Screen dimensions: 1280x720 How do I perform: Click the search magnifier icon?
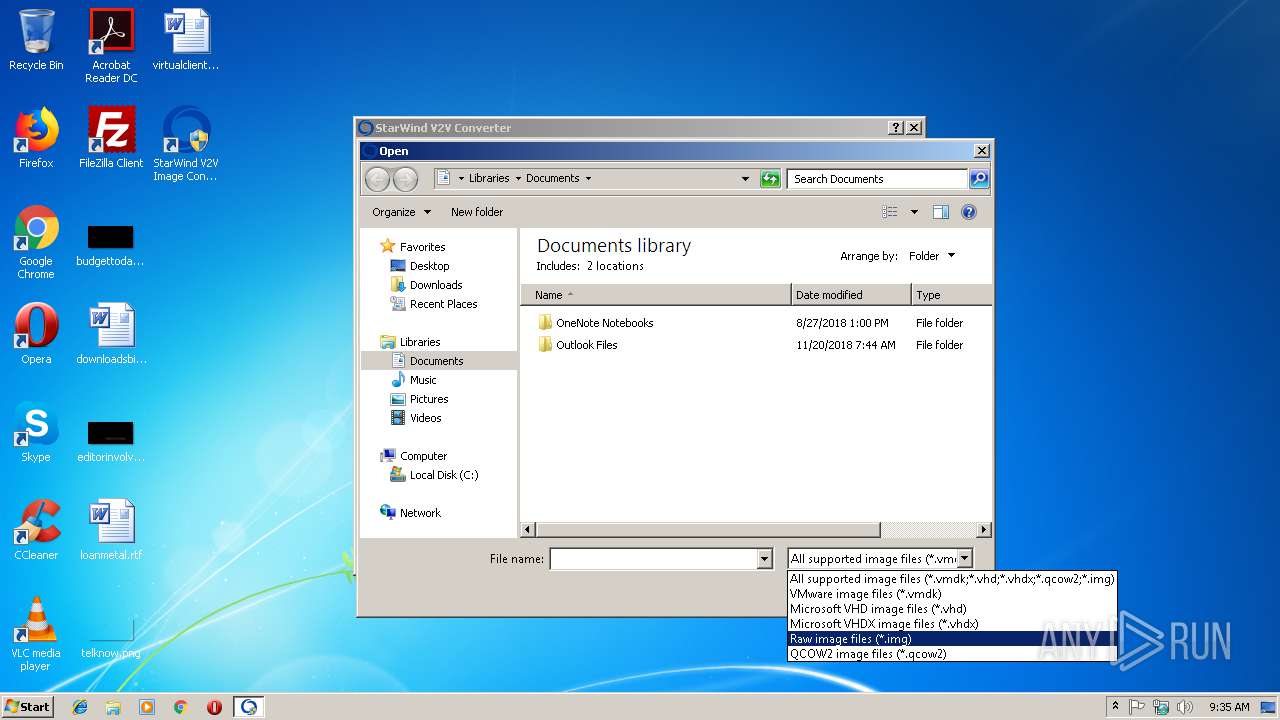click(979, 179)
